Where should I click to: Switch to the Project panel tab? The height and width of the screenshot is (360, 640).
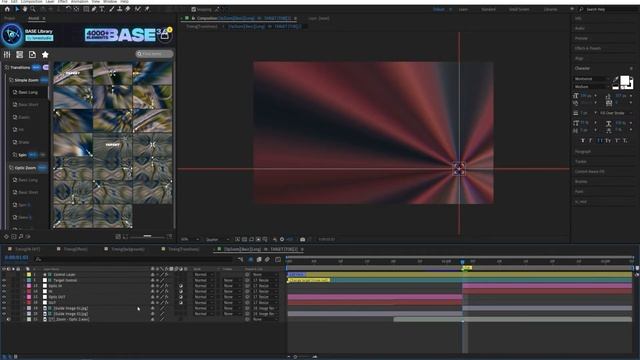9,18
